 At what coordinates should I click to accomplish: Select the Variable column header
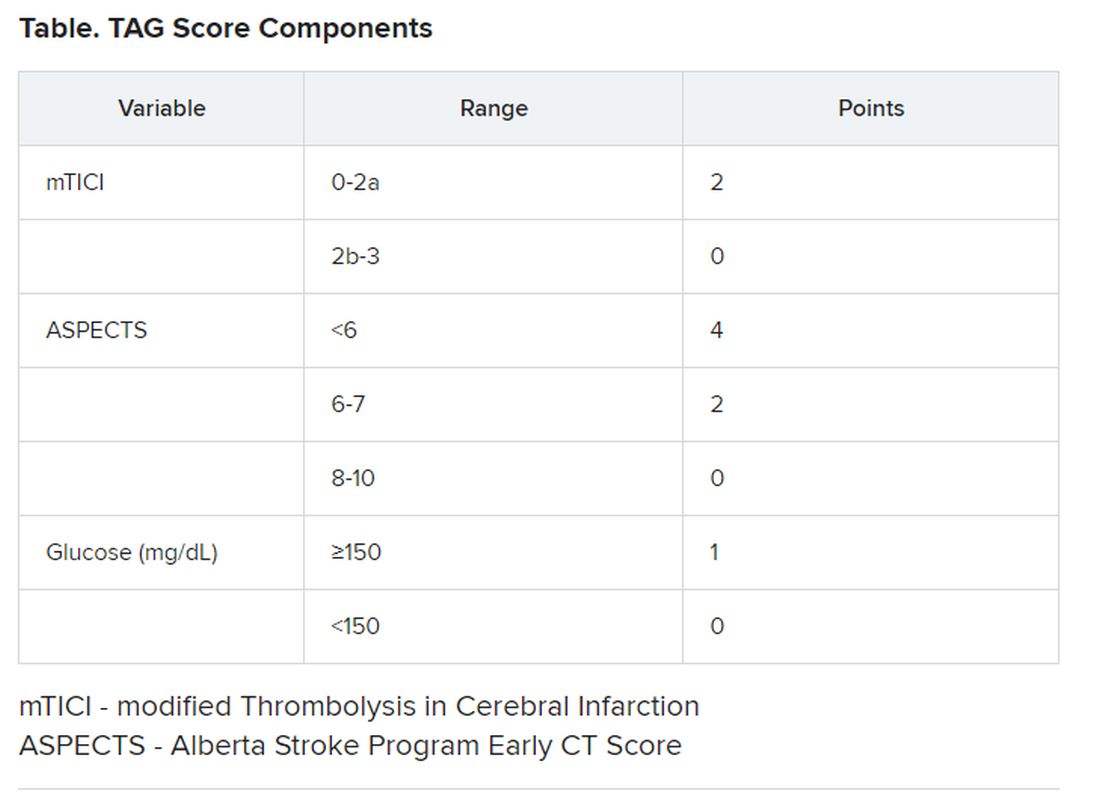(162, 108)
